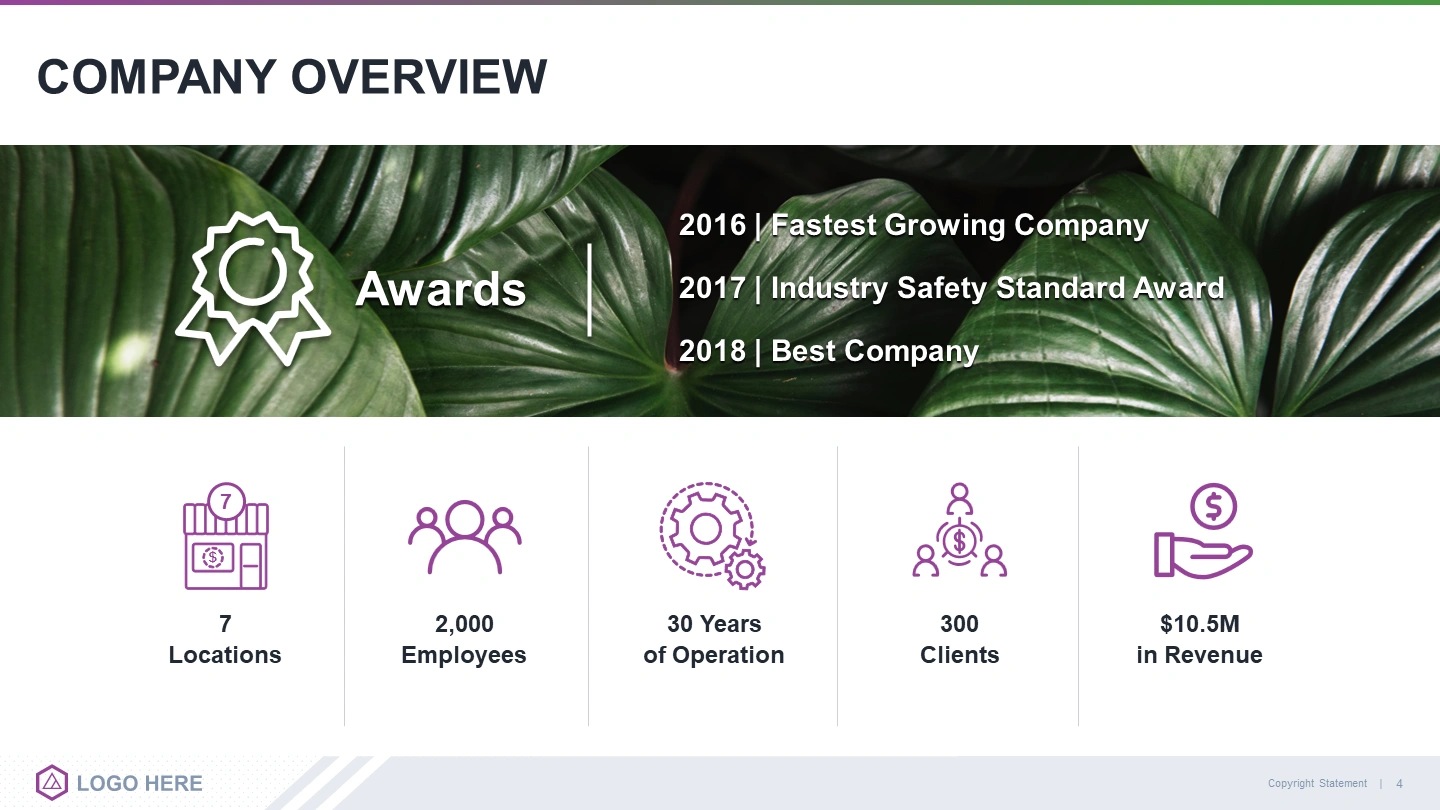Screen dimensions: 1440x810
Task: Select the COMPANY OVERVIEW title
Action: coord(292,77)
